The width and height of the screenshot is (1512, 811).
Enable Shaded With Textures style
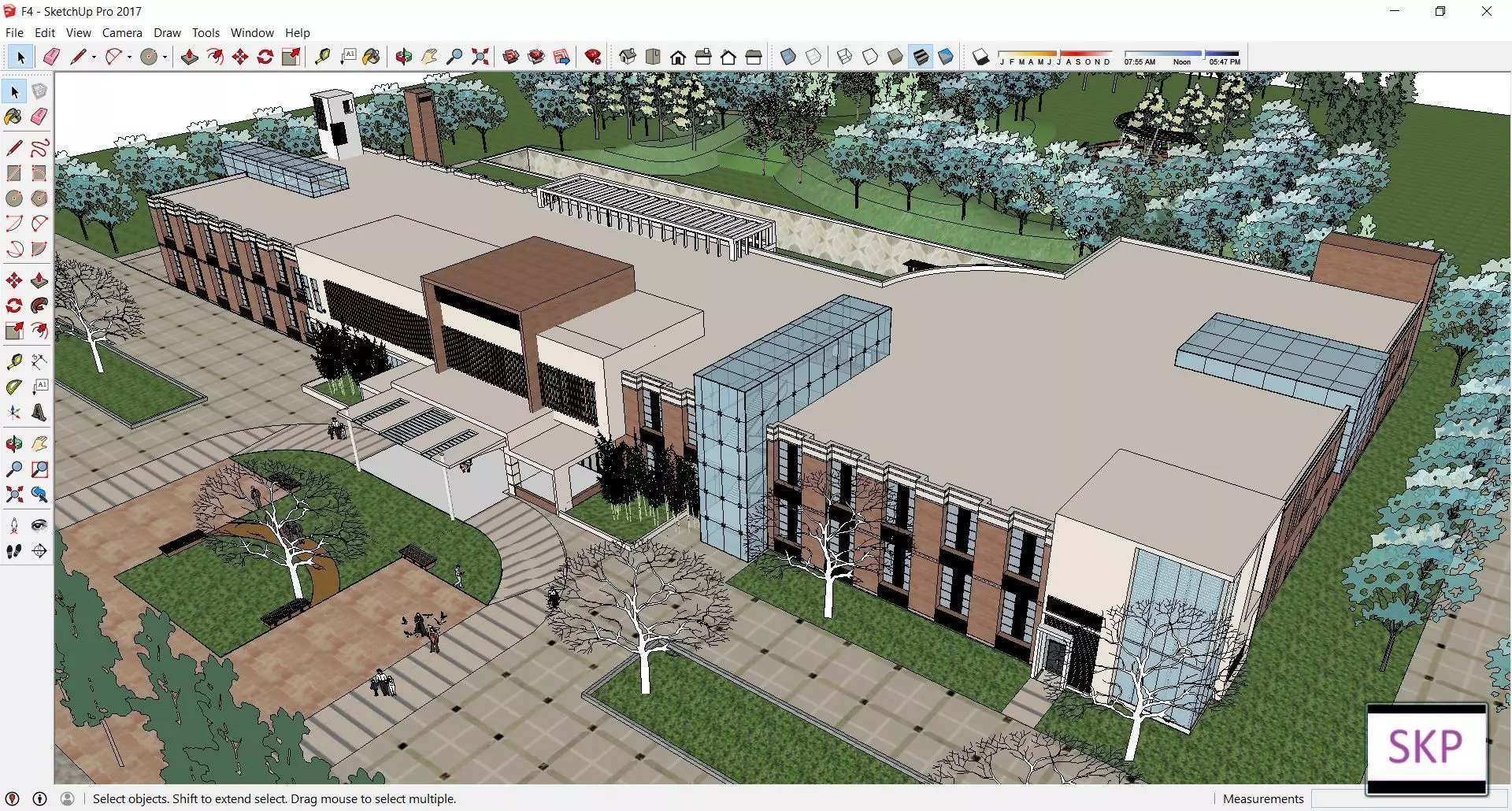point(921,57)
